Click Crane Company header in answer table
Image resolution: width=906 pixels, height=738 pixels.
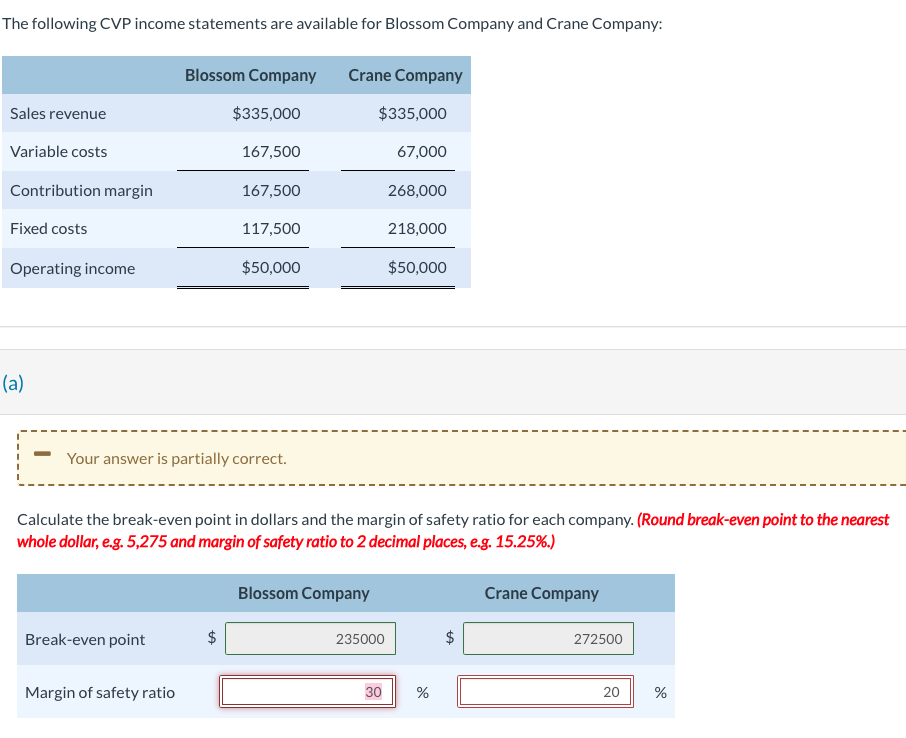(x=541, y=594)
